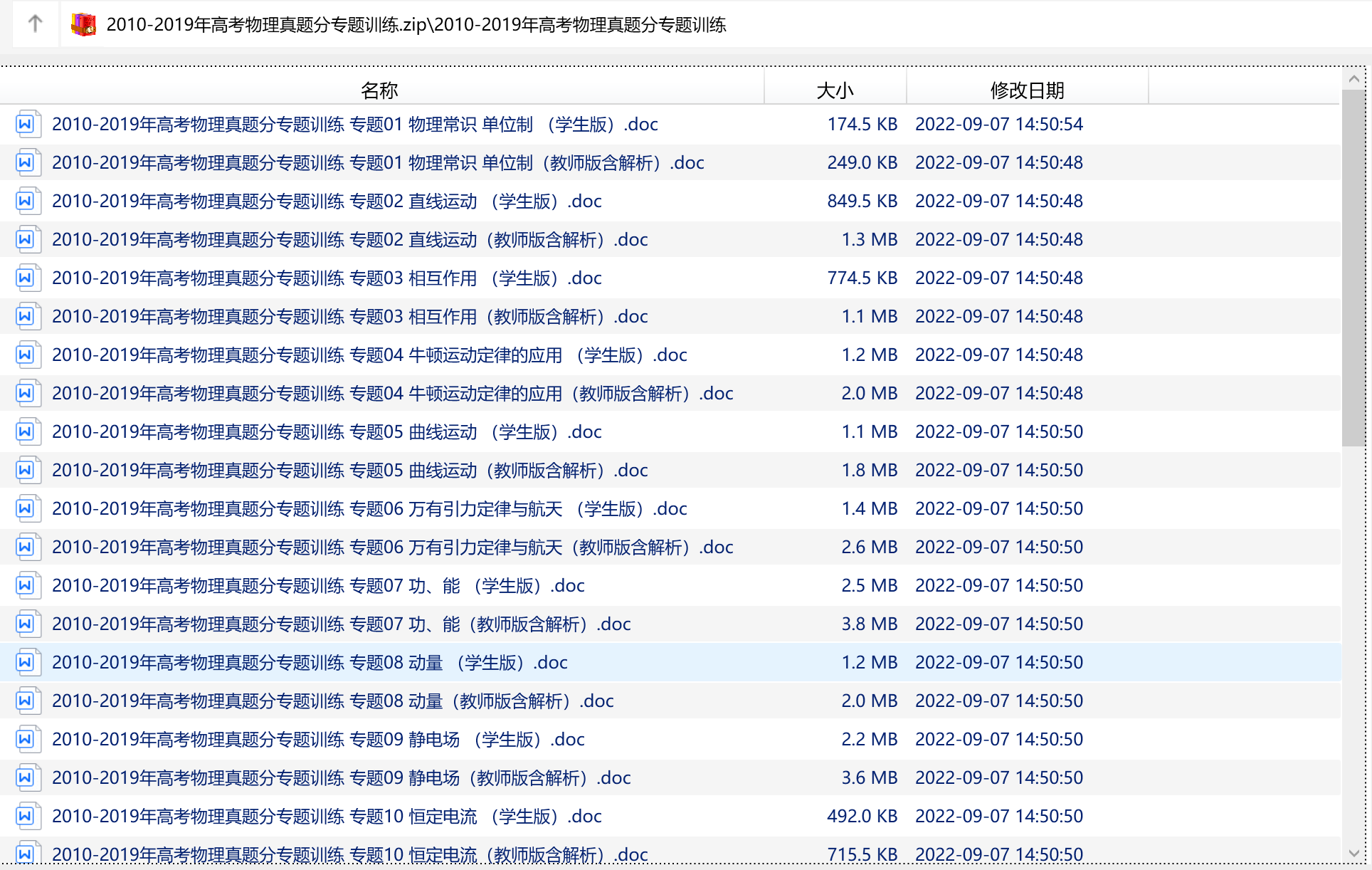Click the doc icon of 专题06 万有引力 教师版 file
The width and height of the screenshot is (1372, 870).
(26, 547)
